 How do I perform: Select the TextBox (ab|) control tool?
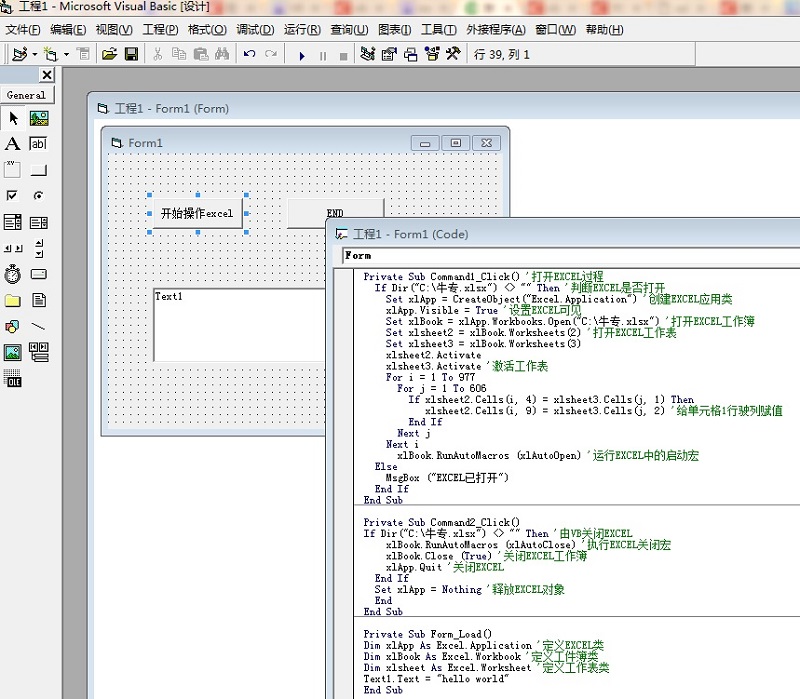[39, 144]
